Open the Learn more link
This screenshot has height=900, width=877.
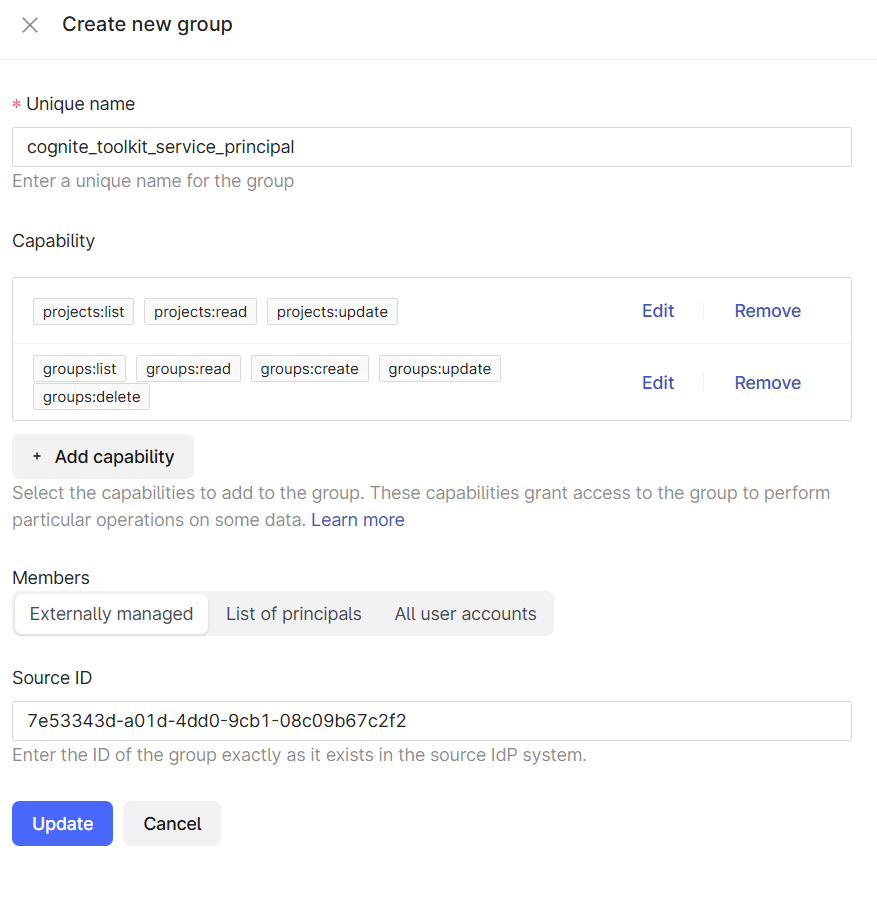tap(358, 520)
